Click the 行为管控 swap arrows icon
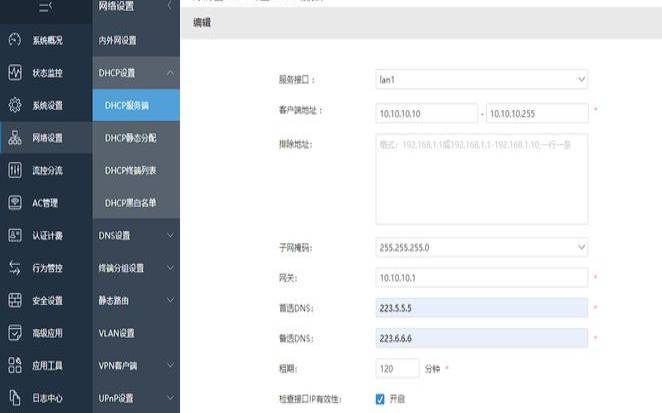 coord(15,268)
